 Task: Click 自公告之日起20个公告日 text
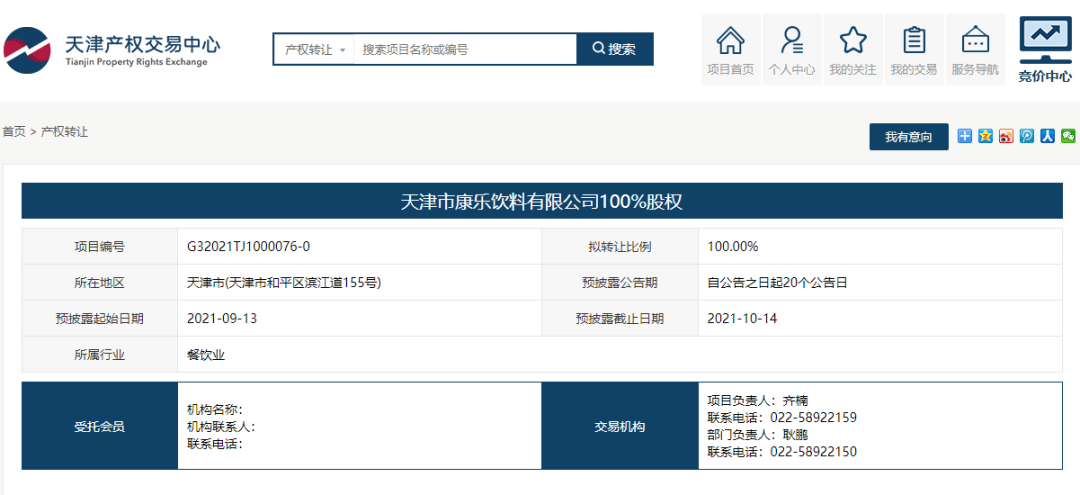click(777, 282)
